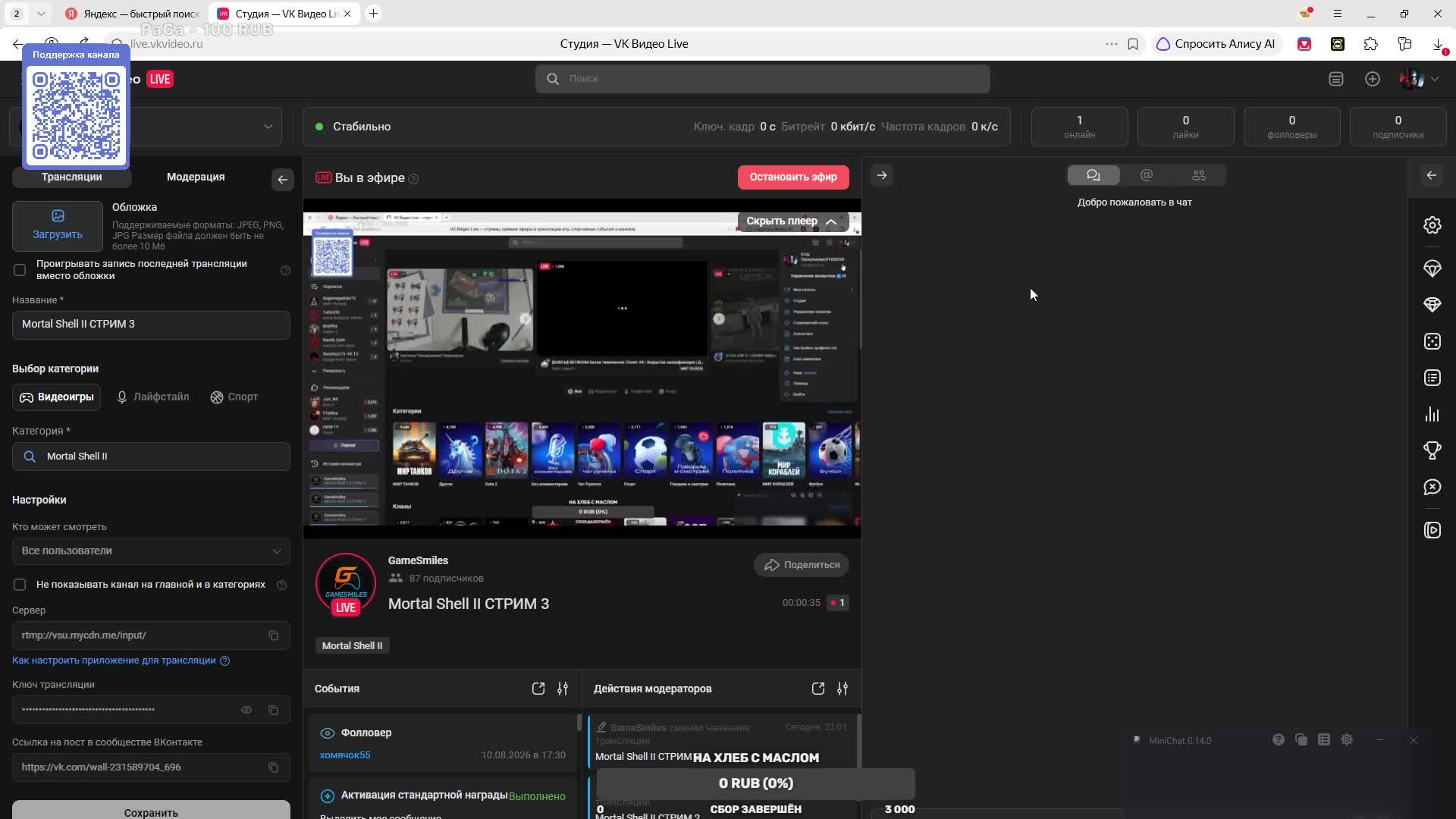This screenshot has height=819, width=1456.
Task: Enable Не показывать канал на главной checkbox
Action: pos(20,585)
